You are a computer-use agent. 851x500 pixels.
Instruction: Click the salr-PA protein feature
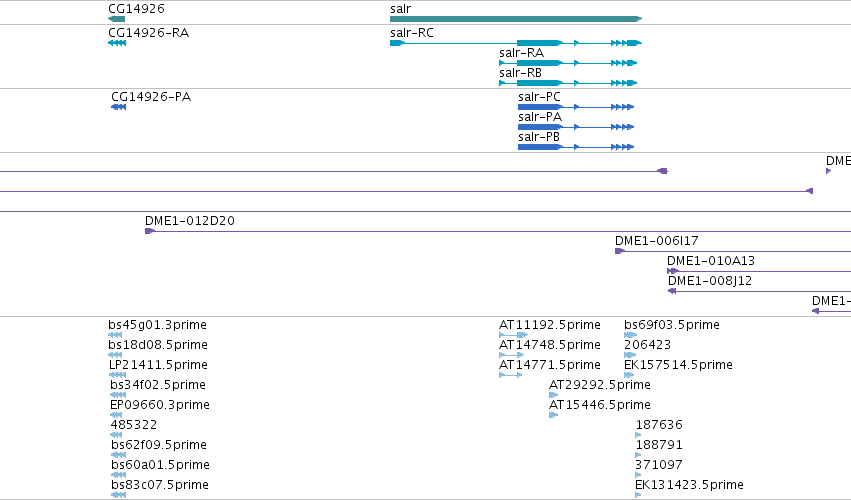click(x=576, y=127)
